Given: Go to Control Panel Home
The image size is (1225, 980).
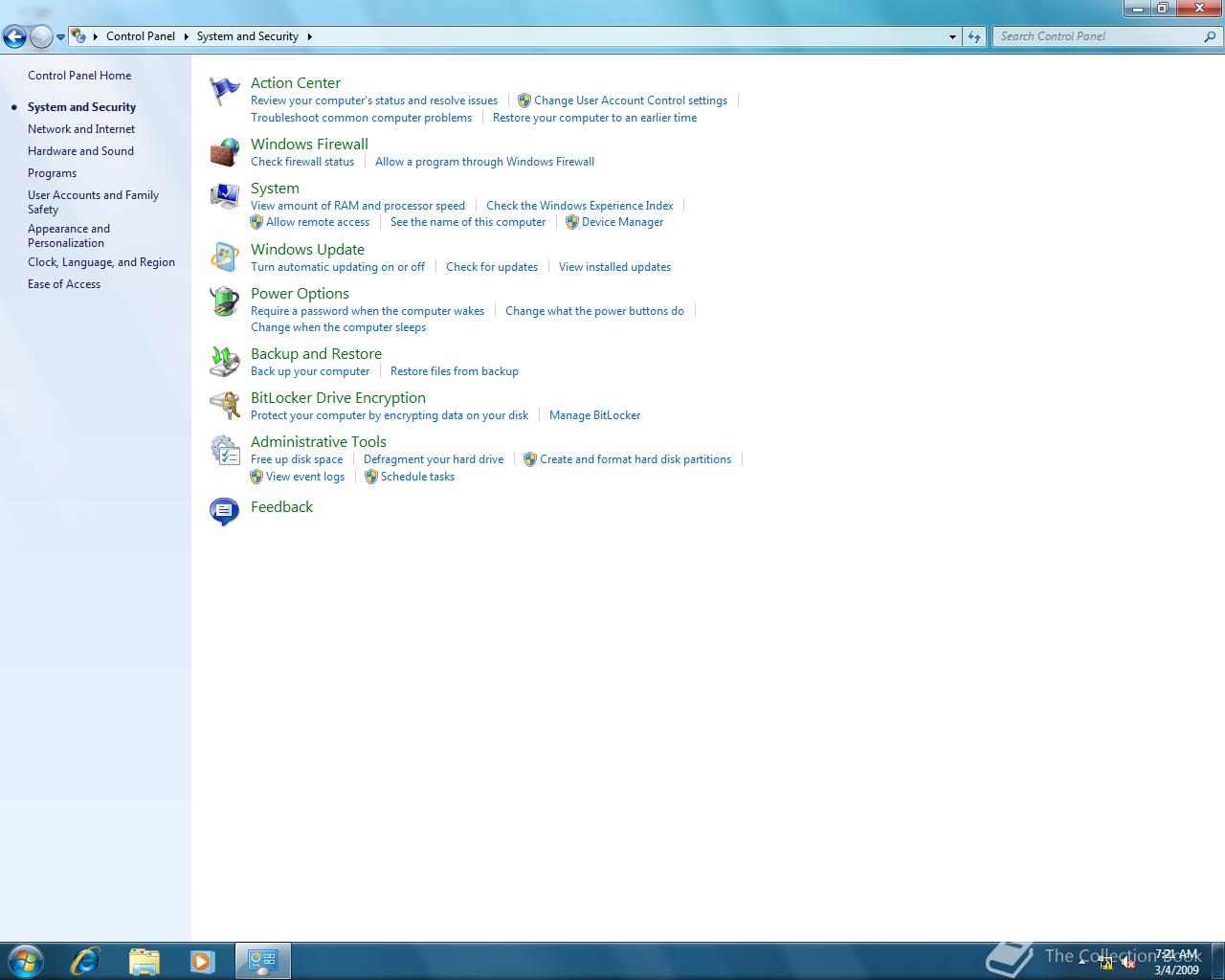Looking at the screenshot, I should 79,76.
